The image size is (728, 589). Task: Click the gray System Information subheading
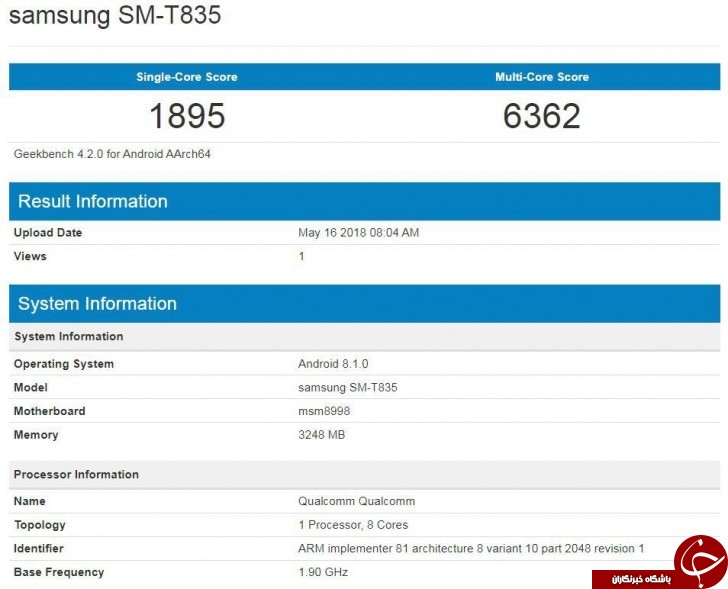364,337
